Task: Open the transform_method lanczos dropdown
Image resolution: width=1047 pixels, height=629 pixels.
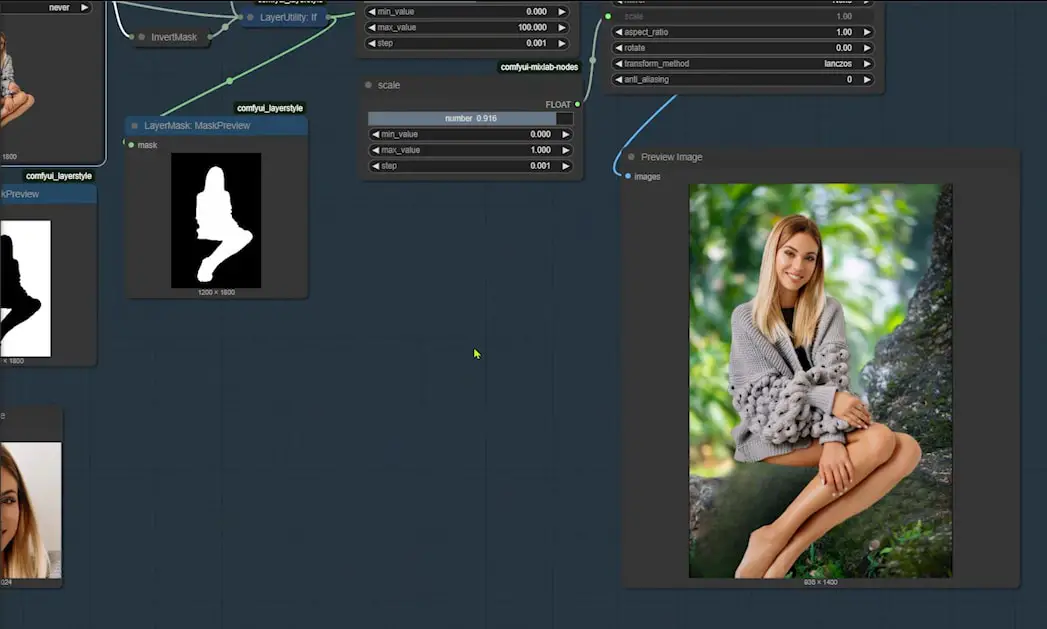Action: (743, 64)
